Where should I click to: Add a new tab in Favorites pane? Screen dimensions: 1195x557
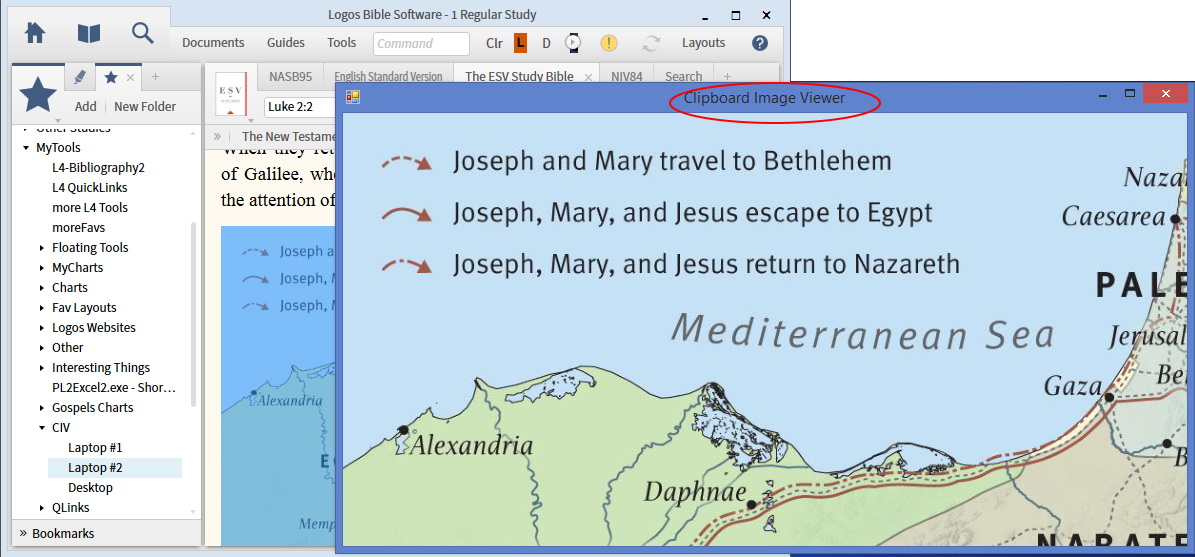155,76
